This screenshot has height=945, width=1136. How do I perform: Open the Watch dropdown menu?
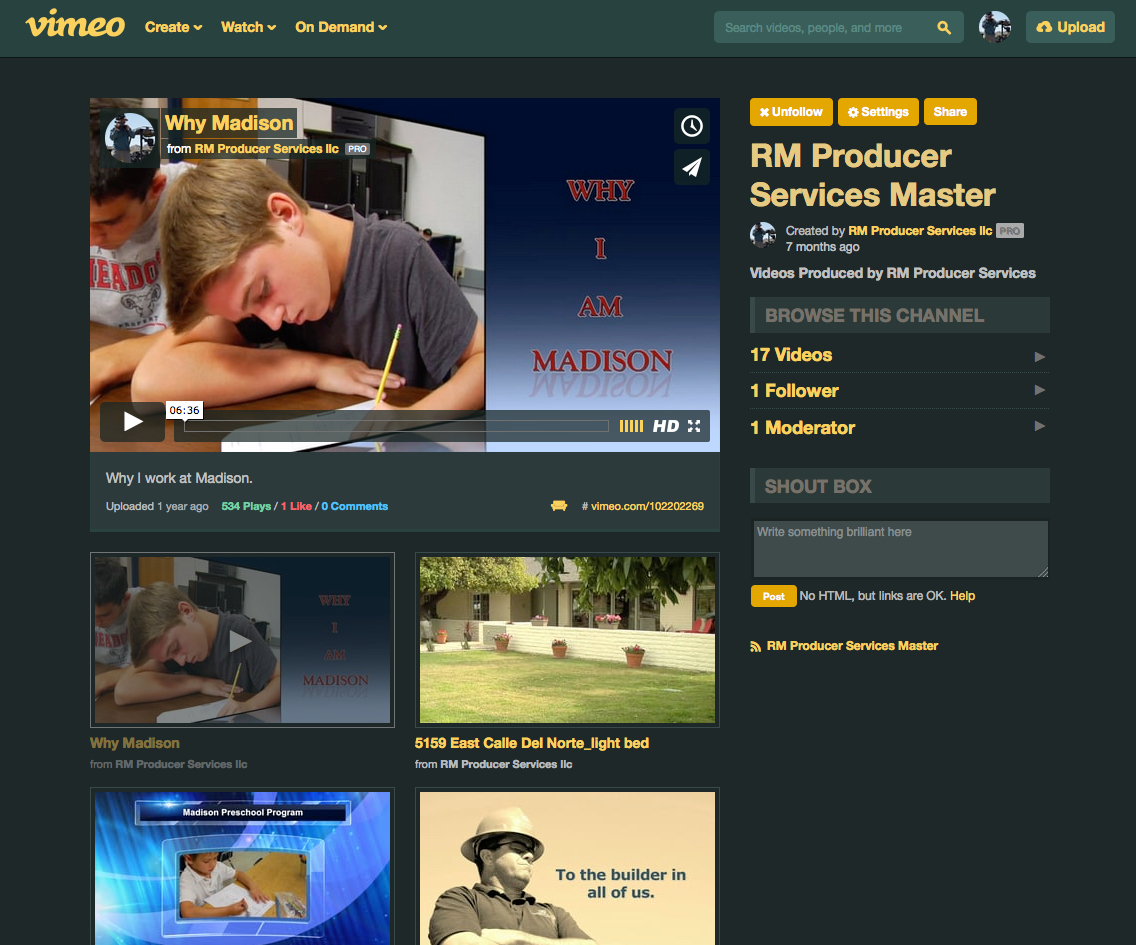(x=248, y=27)
